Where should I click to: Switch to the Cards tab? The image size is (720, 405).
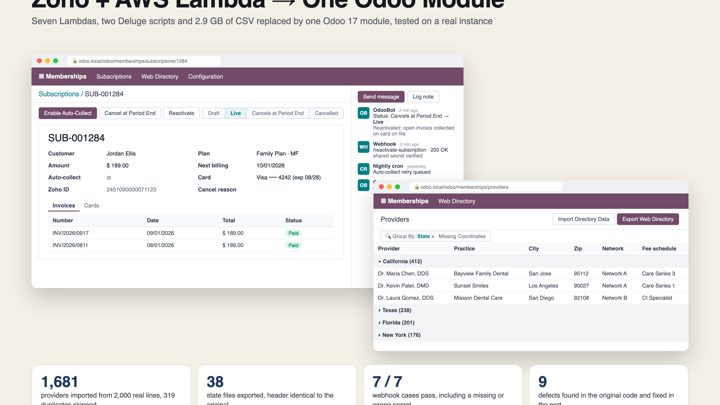(91, 206)
